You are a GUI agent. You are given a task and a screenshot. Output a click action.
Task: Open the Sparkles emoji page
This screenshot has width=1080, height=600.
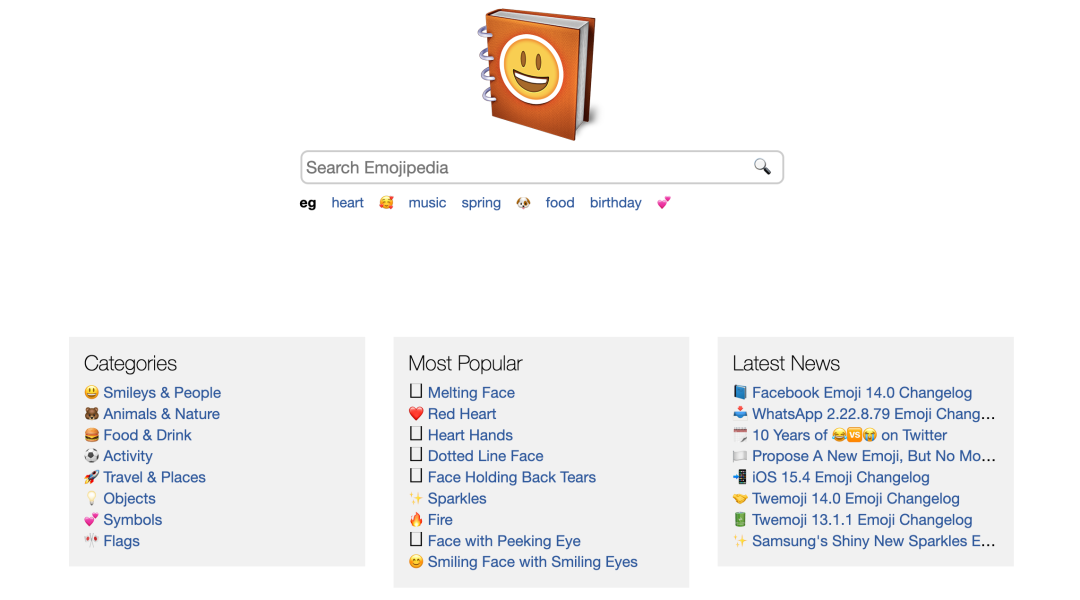pos(457,499)
